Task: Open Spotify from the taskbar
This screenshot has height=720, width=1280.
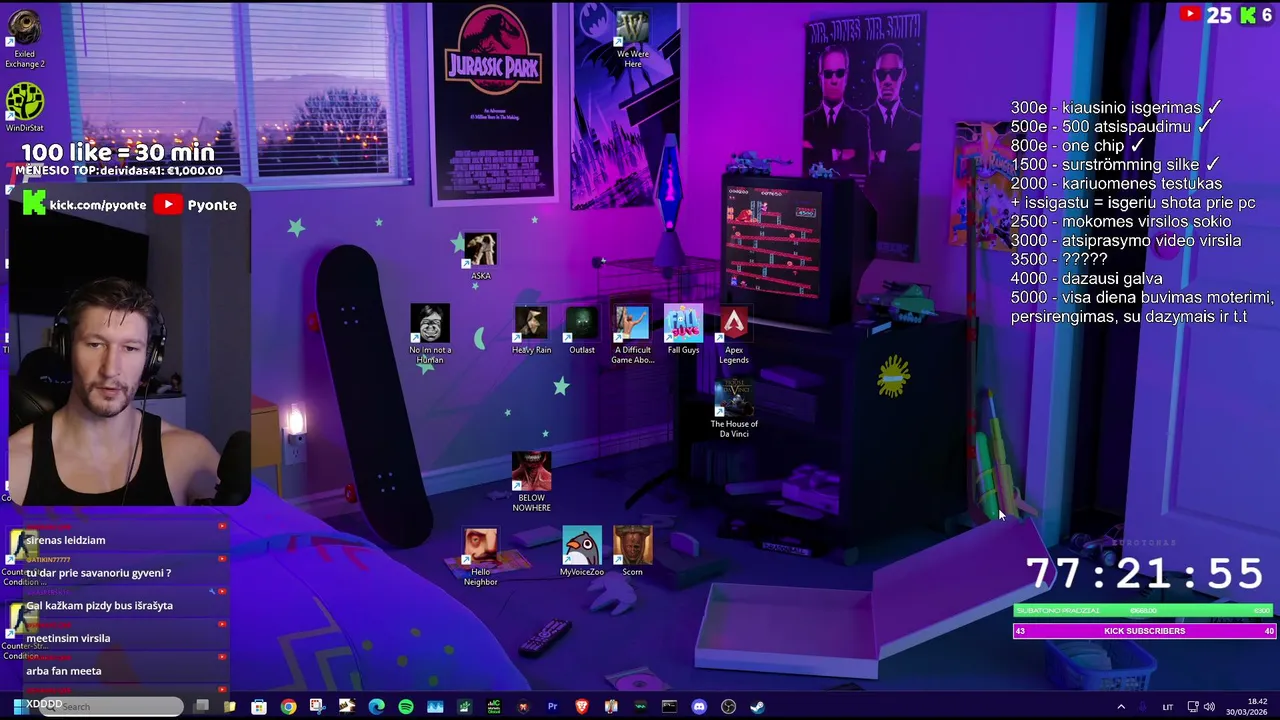Action: [x=406, y=707]
